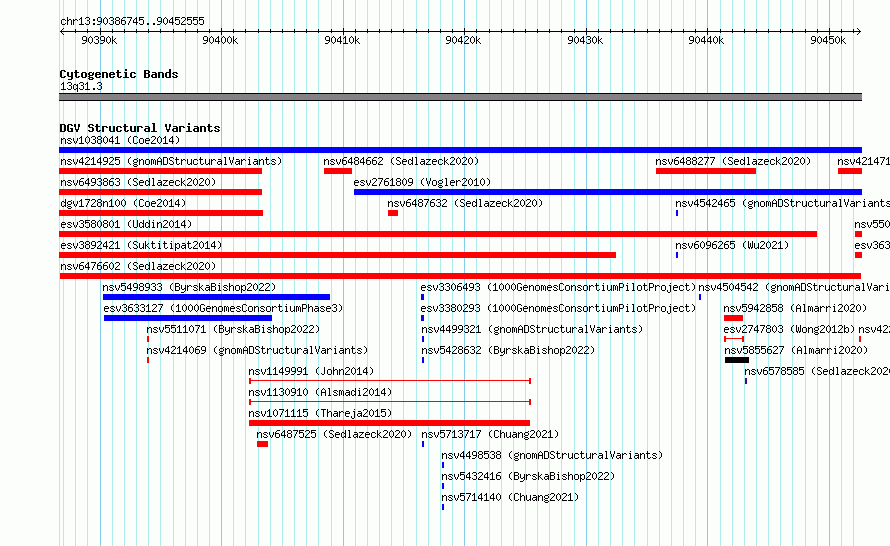Click the nsv6484662 (Sedlazeck2020) label
The width and height of the screenshot is (890, 546).
coord(401,161)
